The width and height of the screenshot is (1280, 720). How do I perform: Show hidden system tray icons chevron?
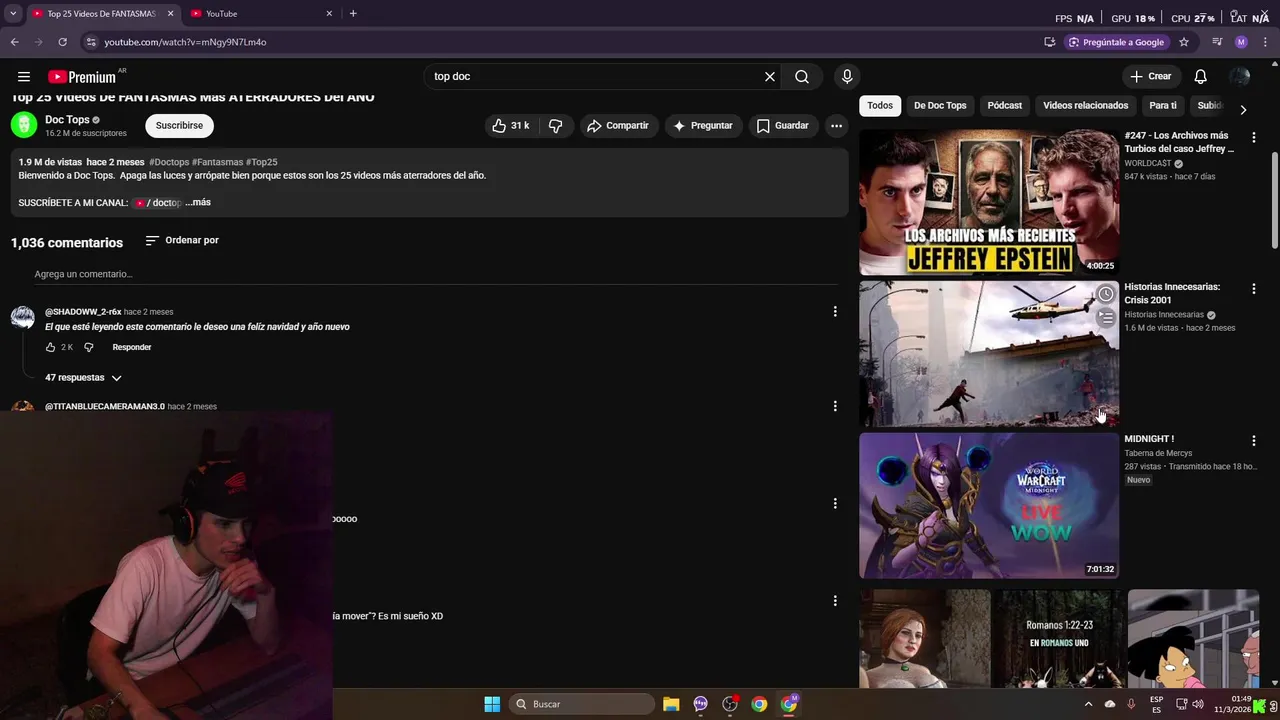(1089, 704)
